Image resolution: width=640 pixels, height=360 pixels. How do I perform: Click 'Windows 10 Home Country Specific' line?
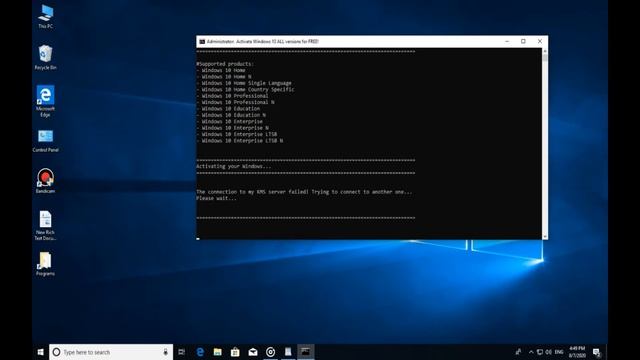pyautogui.click(x=248, y=90)
